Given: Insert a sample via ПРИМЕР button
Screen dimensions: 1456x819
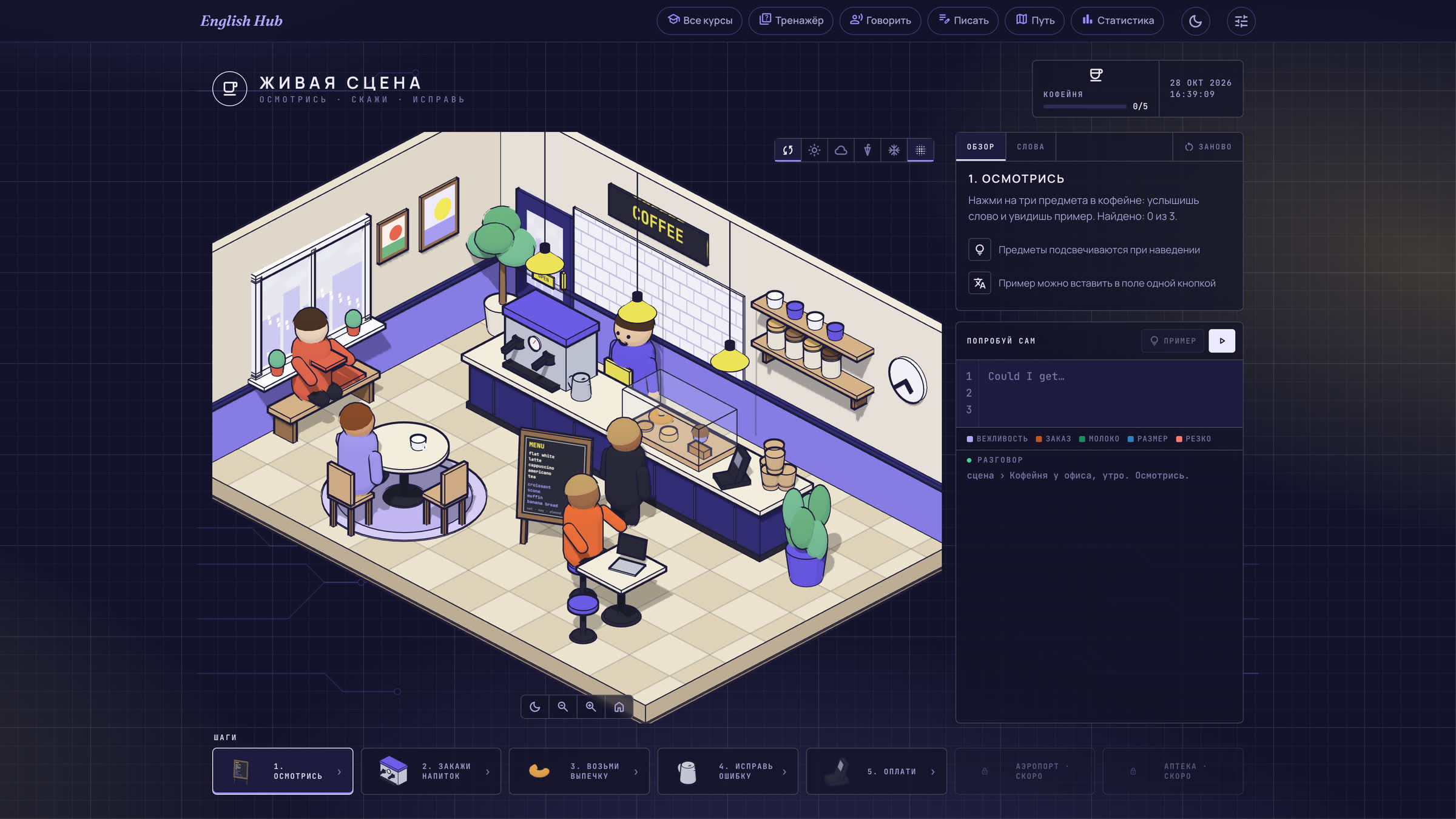Looking at the screenshot, I should (1173, 341).
